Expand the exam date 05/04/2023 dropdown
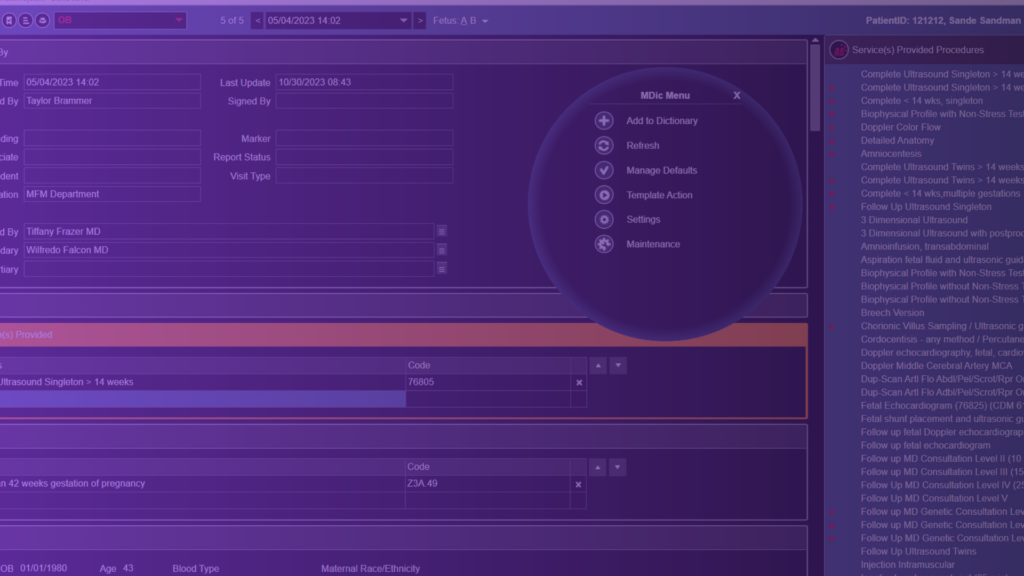This screenshot has width=1024, height=576. pos(403,19)
